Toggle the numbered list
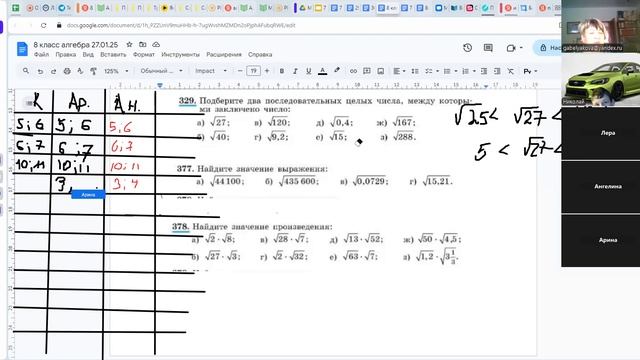This screenshot has height=360, width=640. pyautogui.click(x=465, y=71)
